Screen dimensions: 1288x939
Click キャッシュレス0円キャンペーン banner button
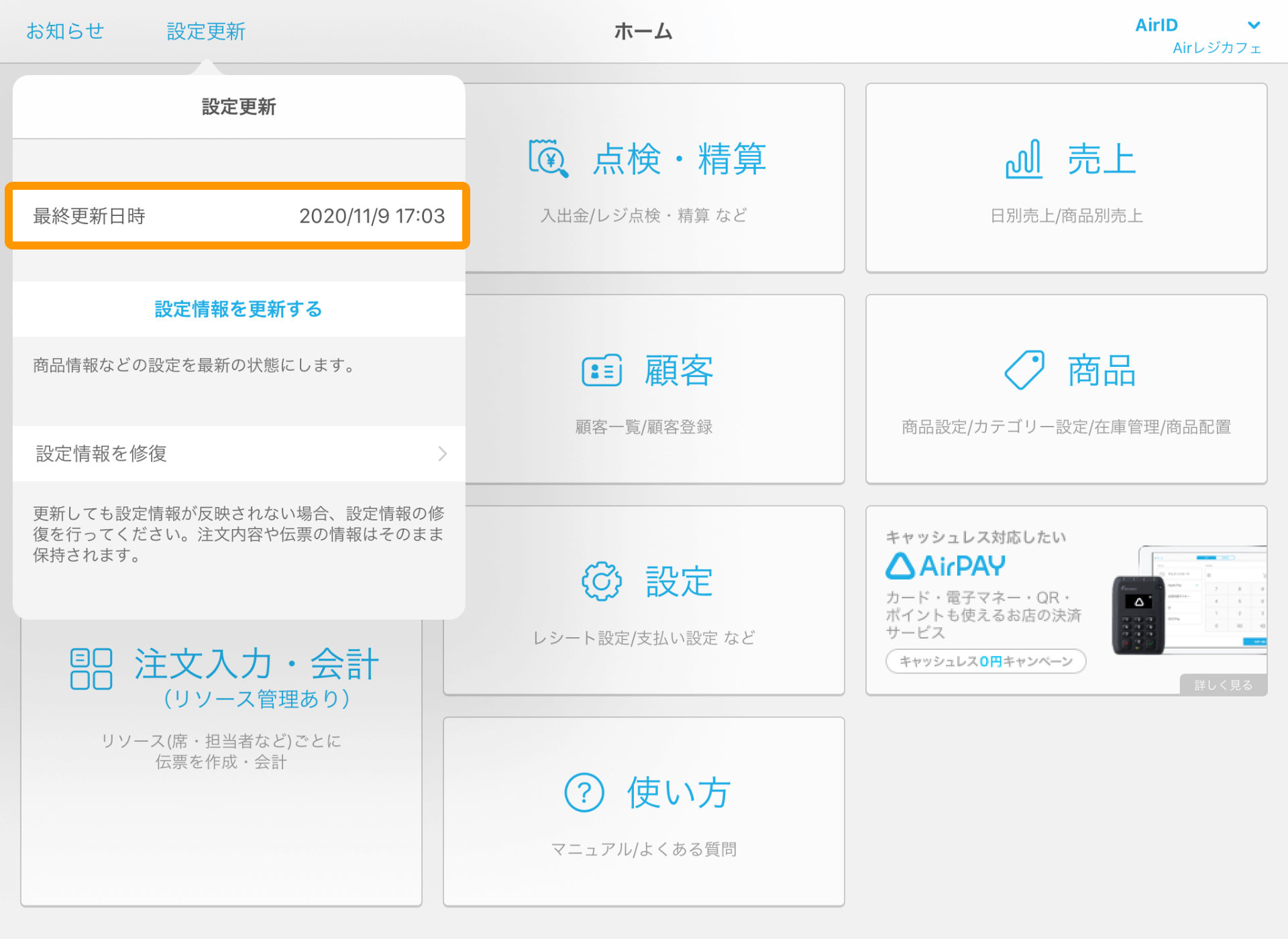click(984, 661)
